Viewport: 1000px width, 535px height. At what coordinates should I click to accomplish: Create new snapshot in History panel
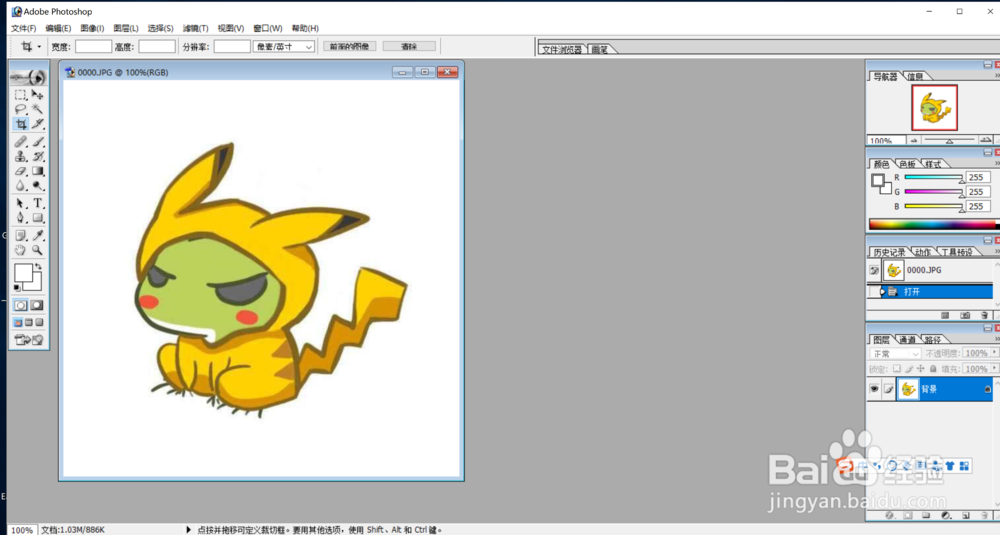click(966, 316)
